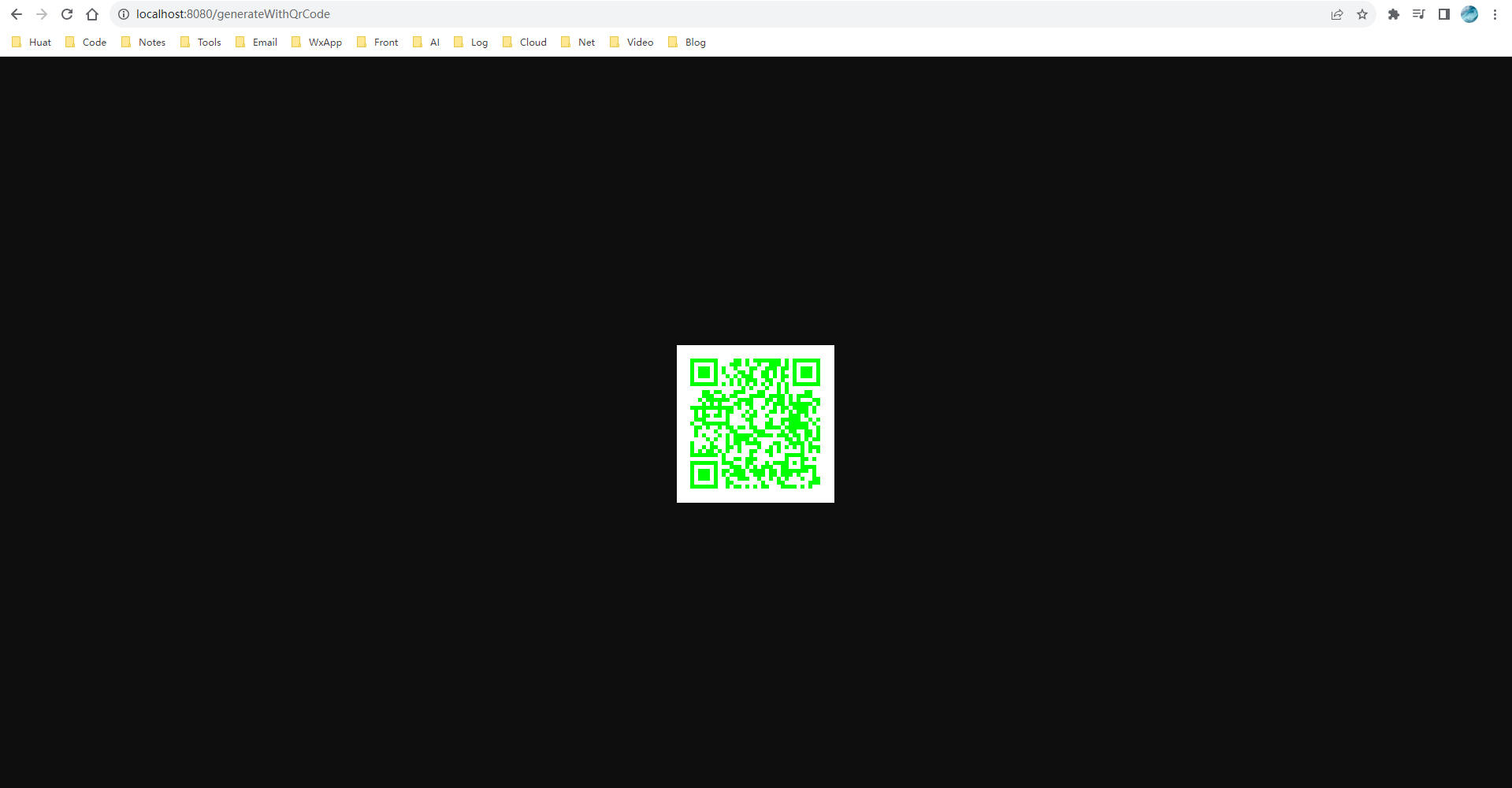Click the forward navigation arrow

click(x=42, y=13)
